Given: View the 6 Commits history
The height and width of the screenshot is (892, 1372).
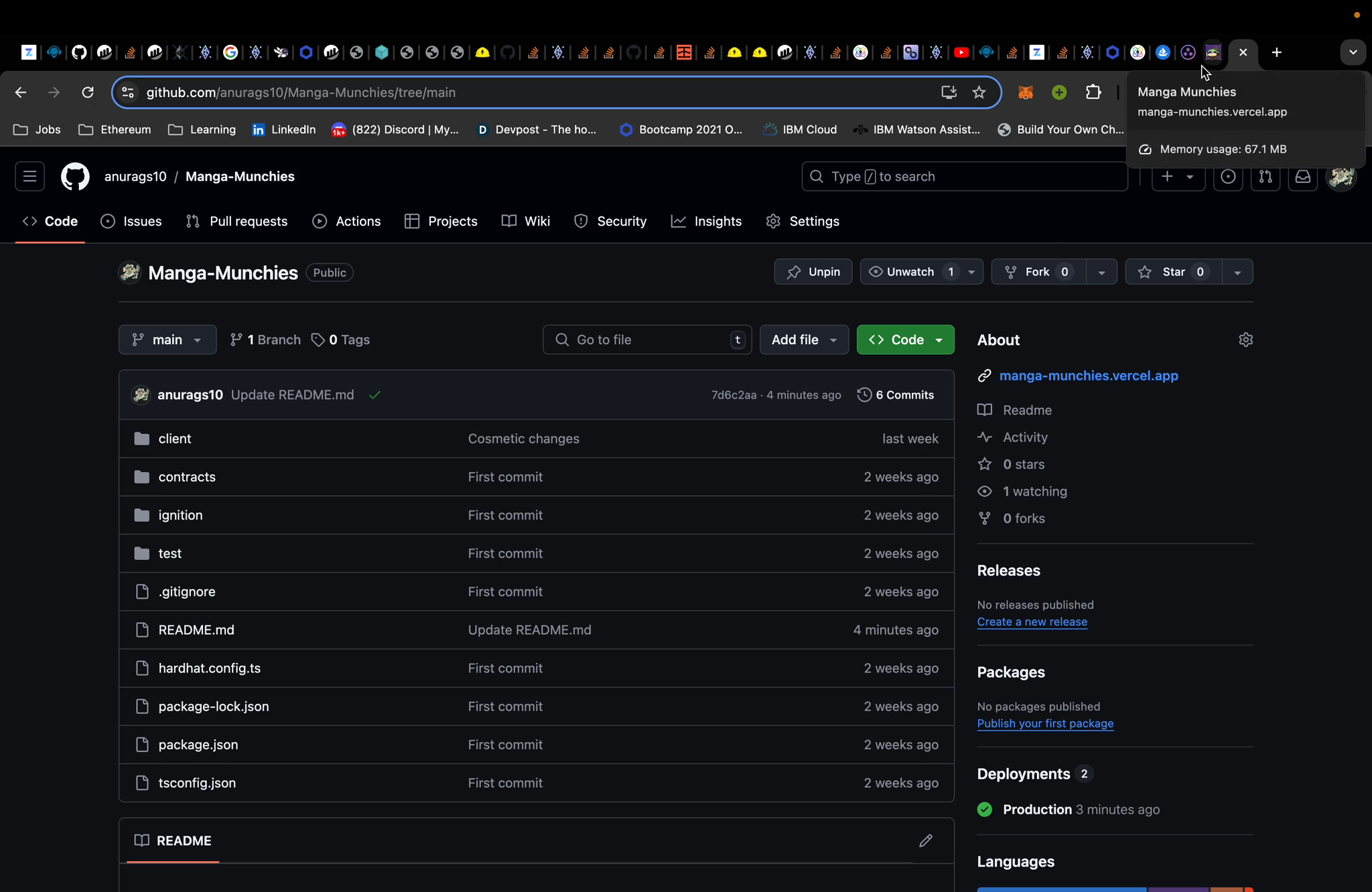Looking at the screenshot, I should [x=896, y=395].
